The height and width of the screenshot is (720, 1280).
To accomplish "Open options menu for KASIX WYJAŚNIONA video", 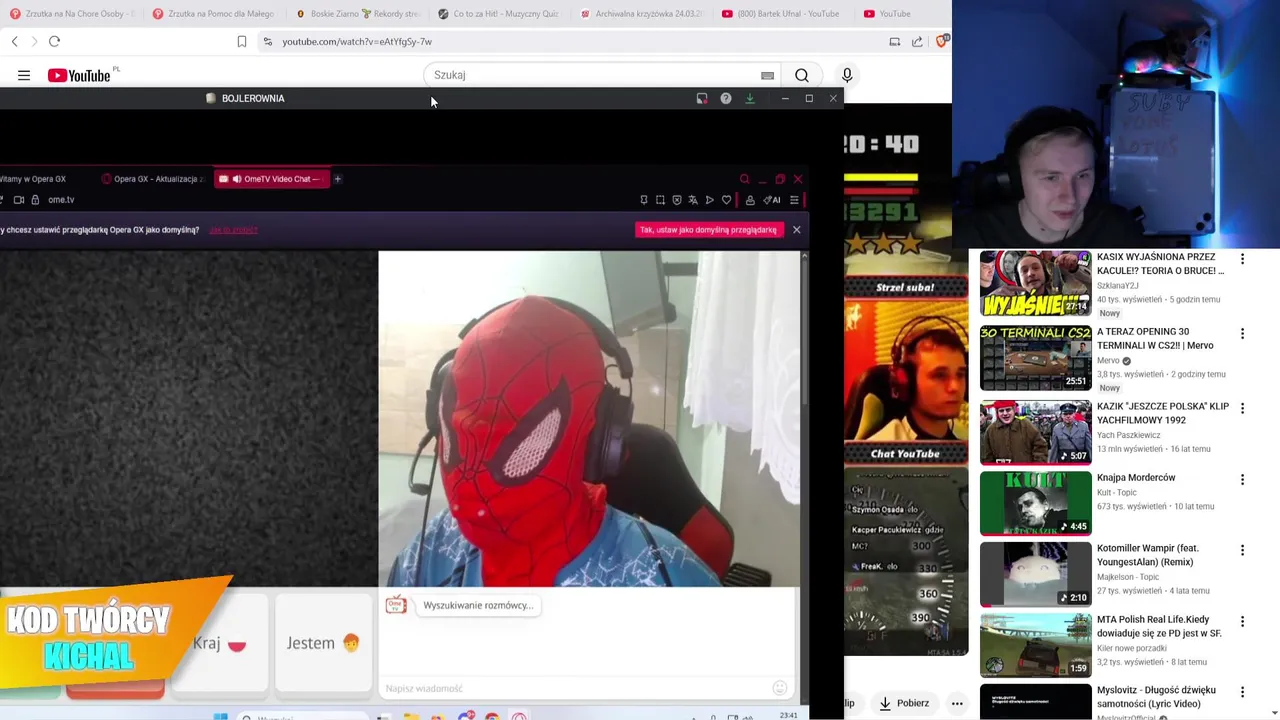I will click(1242, 259).
